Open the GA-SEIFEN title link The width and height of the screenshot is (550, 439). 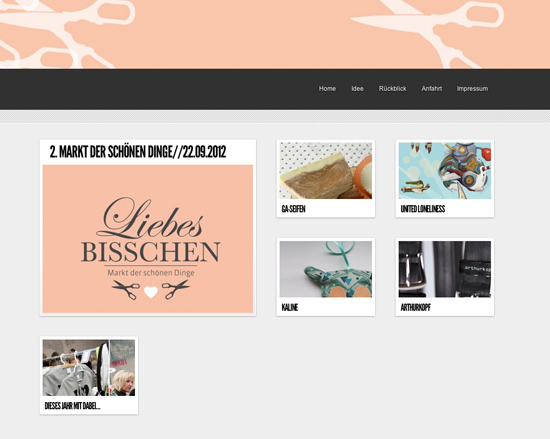click(x=294, y=209)
